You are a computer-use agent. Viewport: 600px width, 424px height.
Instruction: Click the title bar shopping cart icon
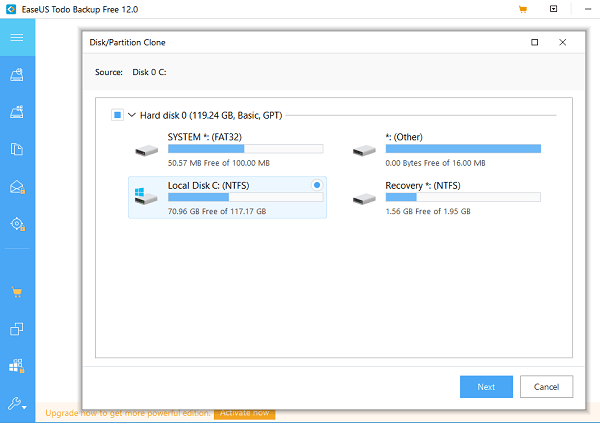523,9
